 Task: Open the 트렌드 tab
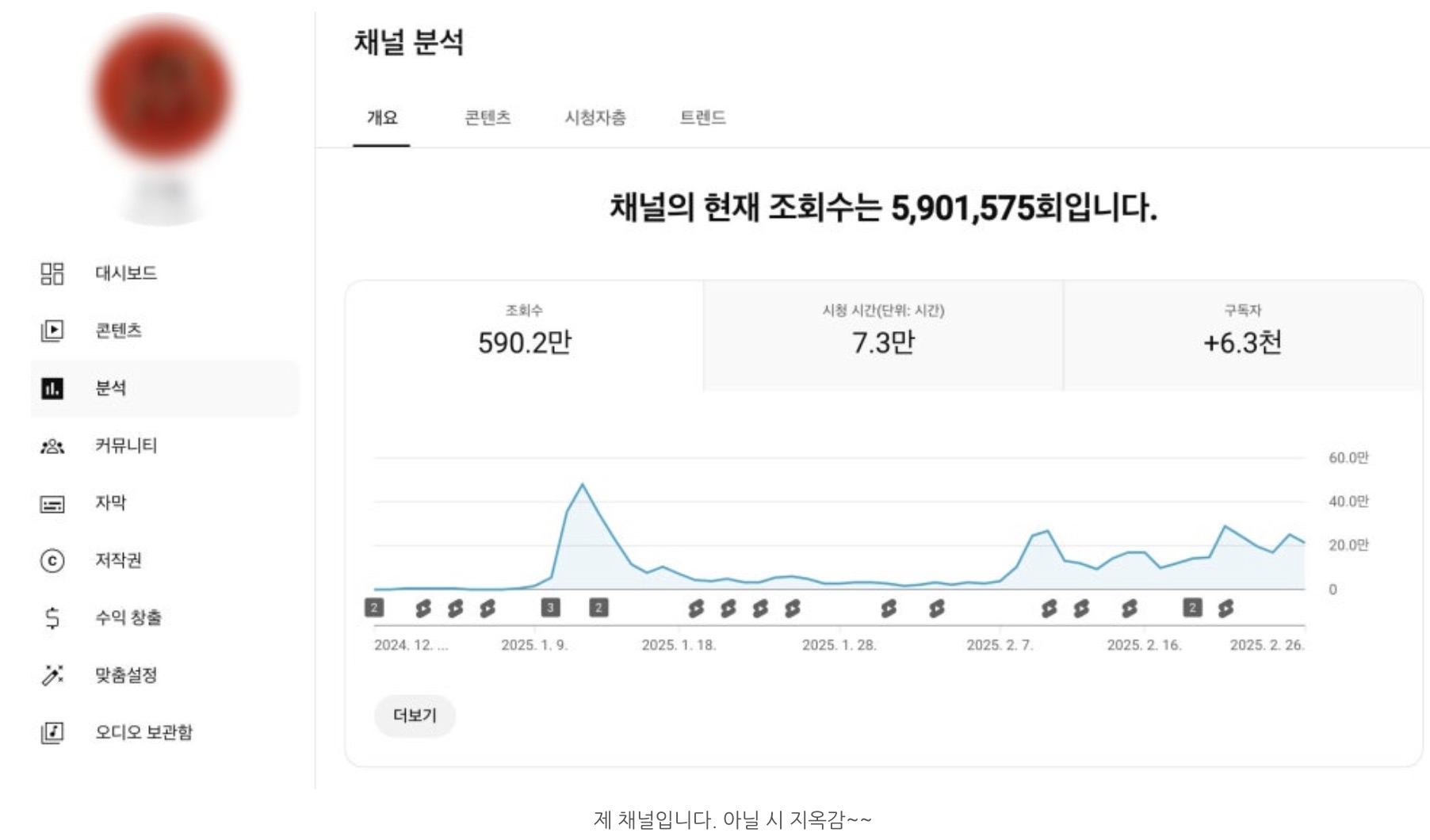click(702, 118)
